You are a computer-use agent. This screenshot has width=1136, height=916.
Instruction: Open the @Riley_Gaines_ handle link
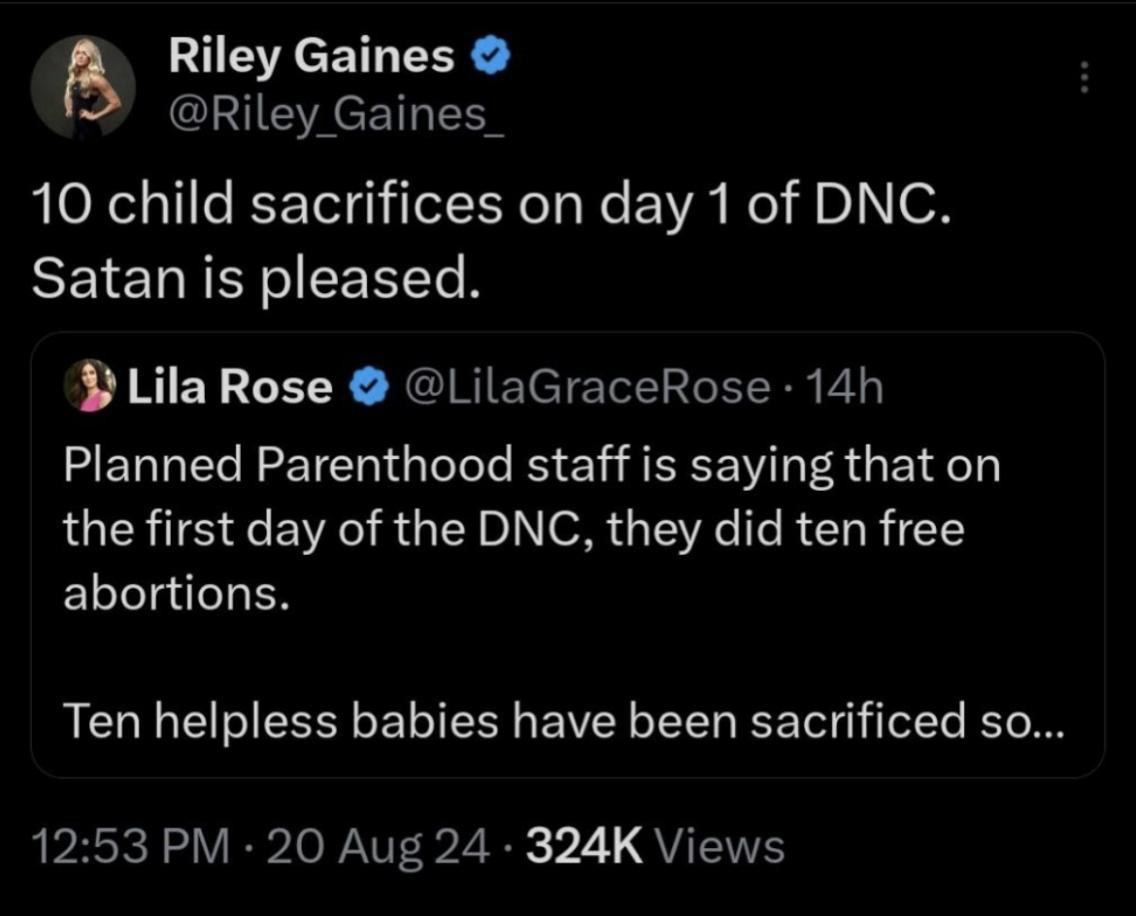coord(338,120)
